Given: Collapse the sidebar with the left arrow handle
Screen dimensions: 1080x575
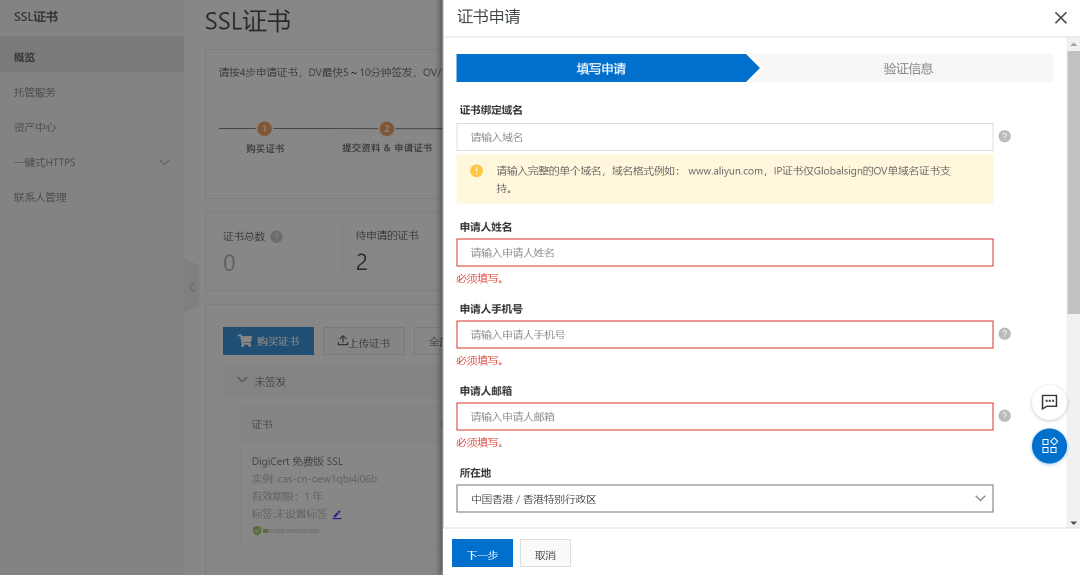Looking at the screenshot, I should coord(191,286).
